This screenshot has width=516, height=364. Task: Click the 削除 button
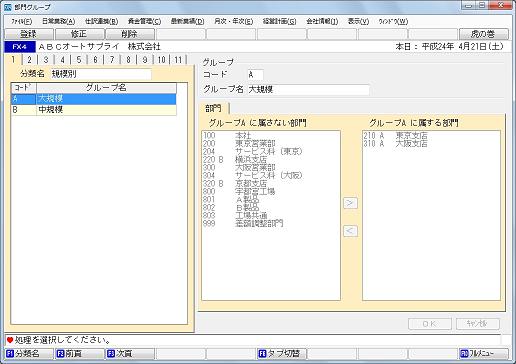pyautogui.click(x=130, y=34)
